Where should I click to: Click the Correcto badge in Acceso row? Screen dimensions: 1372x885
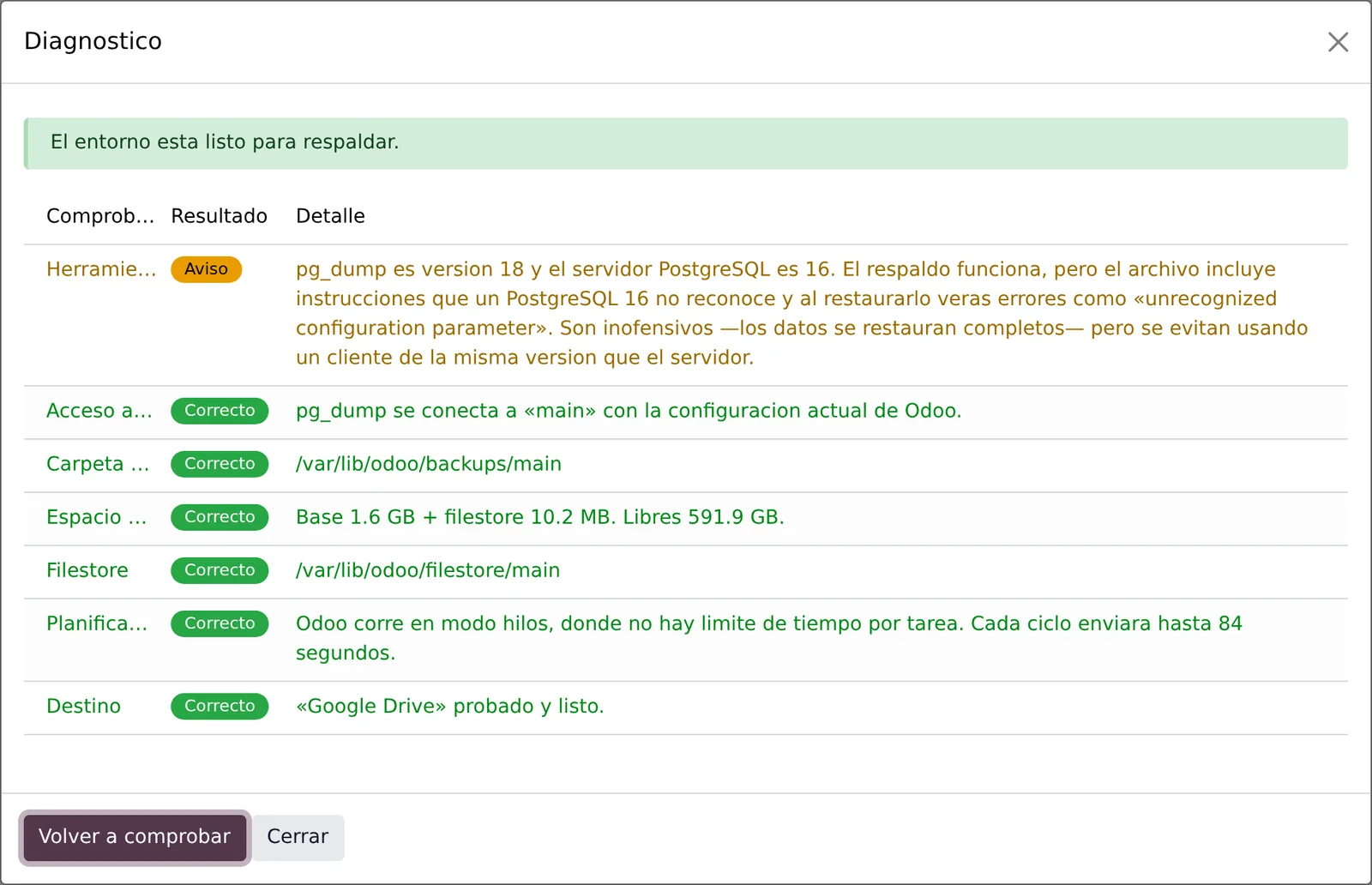[x=220, y=411]
